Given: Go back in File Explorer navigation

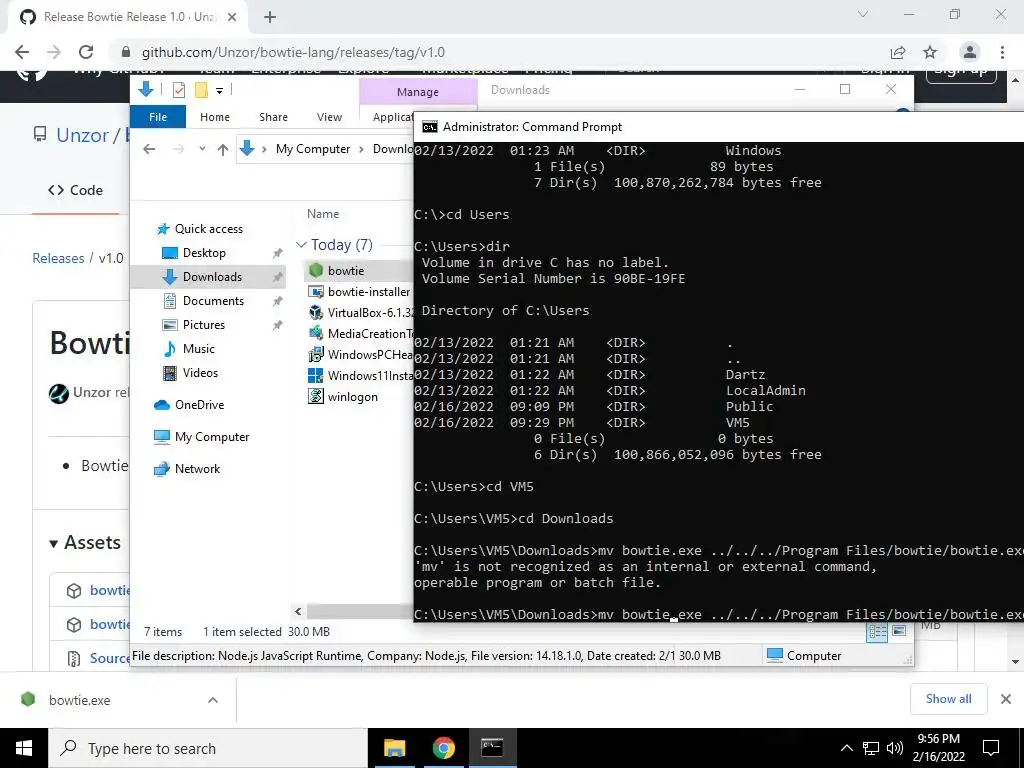Looking at the screenshot, I should click(x=149, y=150).
